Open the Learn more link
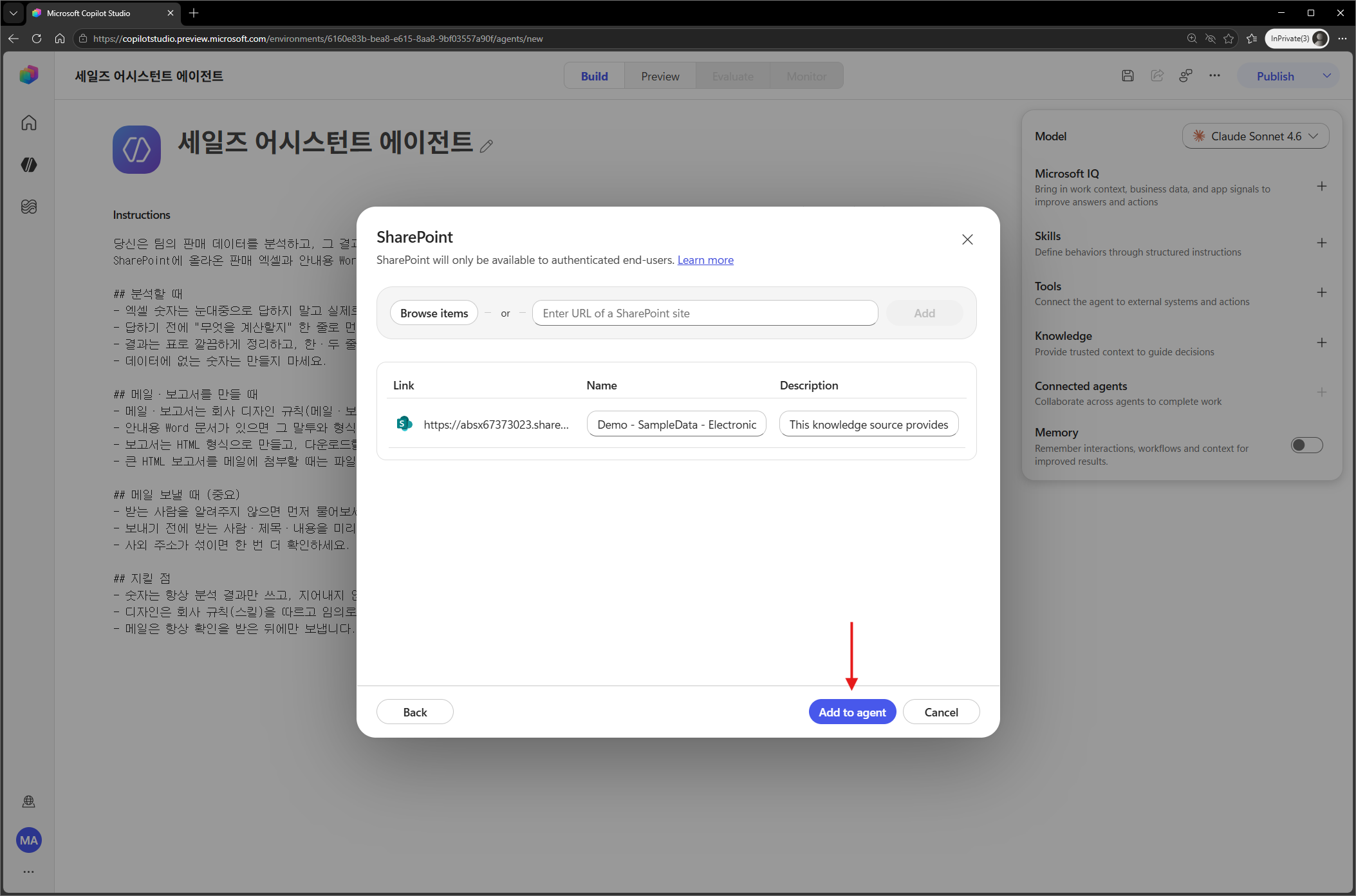The image size is (1356, 896). [705, 260]
